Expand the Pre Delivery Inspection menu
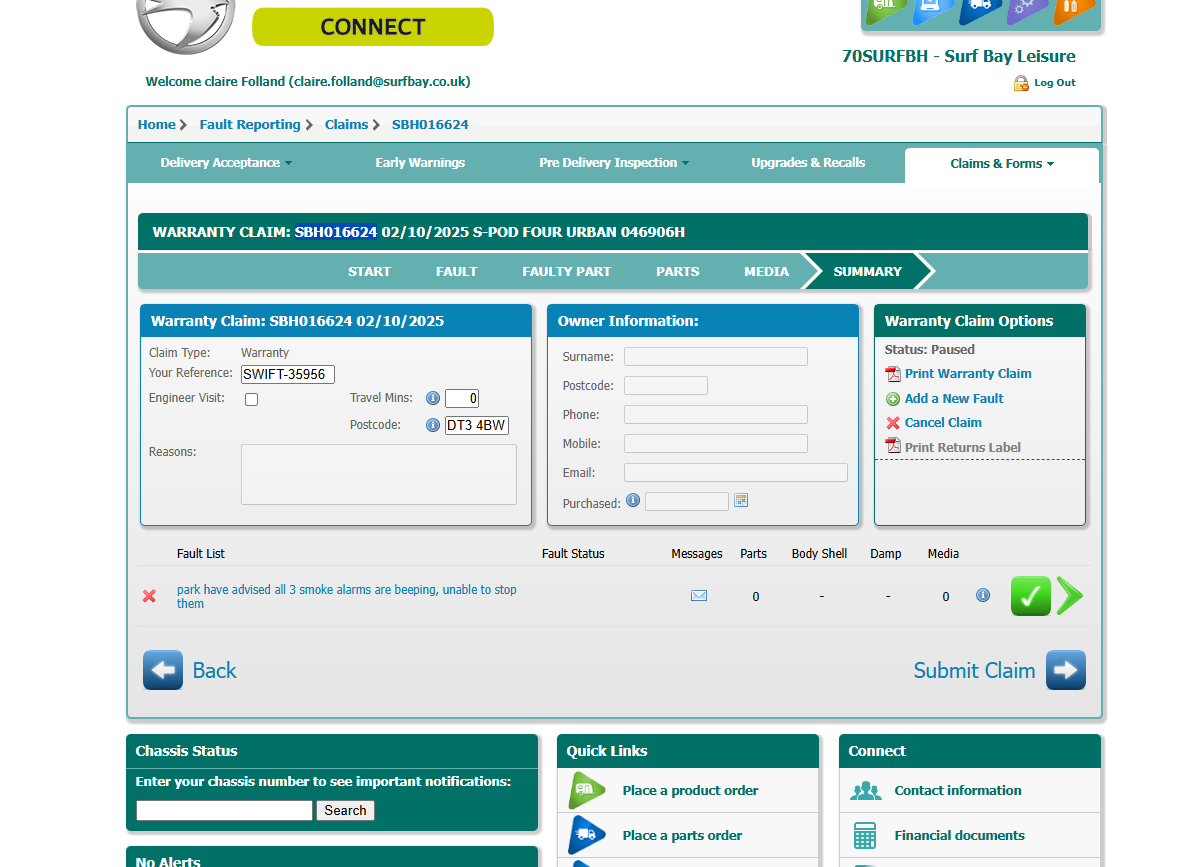The width and height of the screenshot is (1182, 867). point(614,163)
